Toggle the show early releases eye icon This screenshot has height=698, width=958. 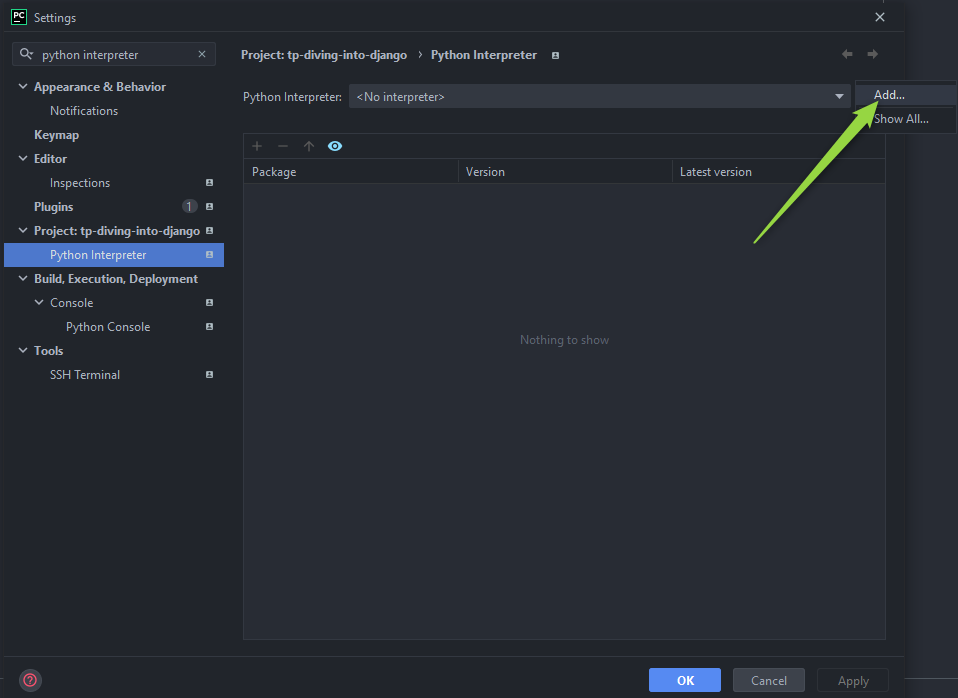point(335,146)
